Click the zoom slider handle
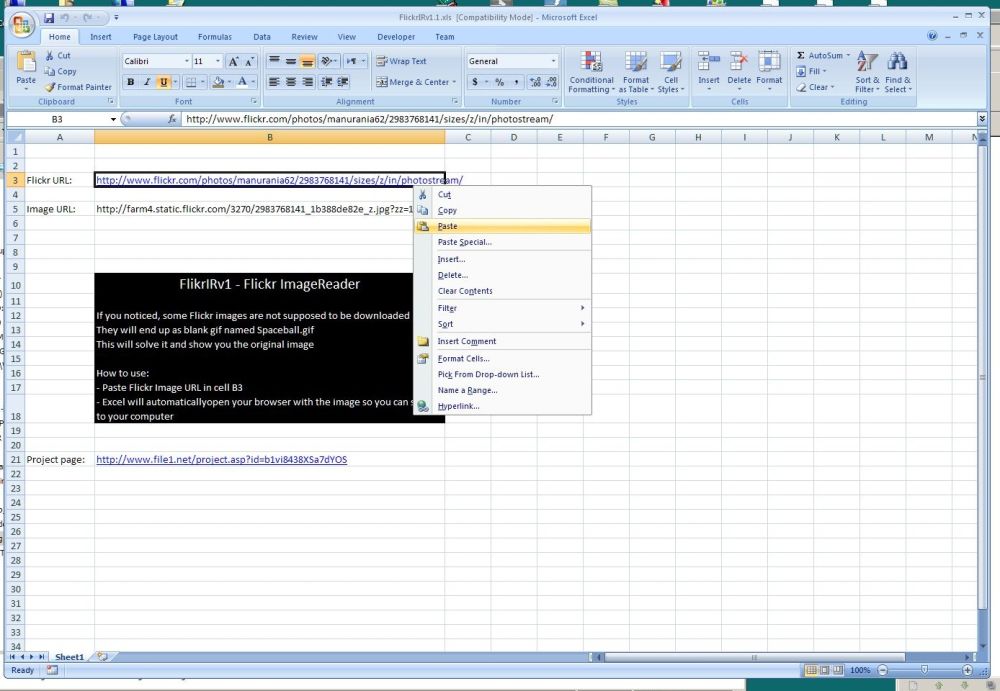The image size is (1000, 691). click(924, 670)
